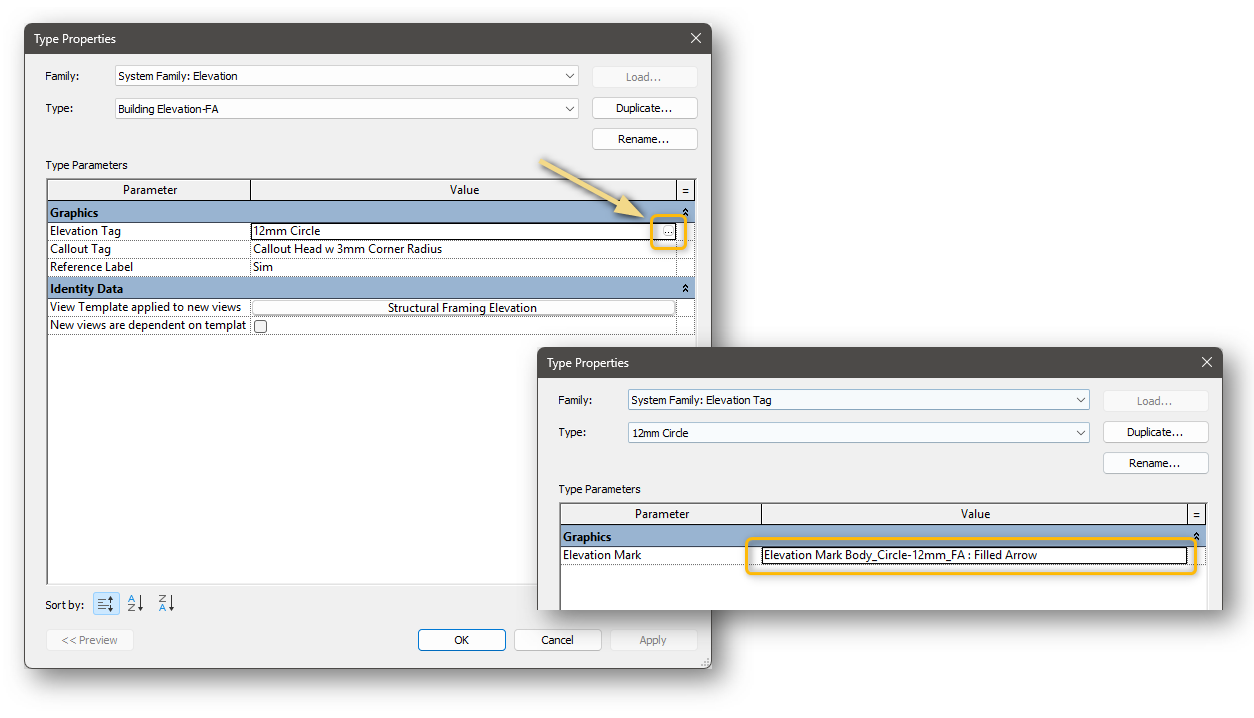Close the Elevation Type Properties dialog
Viewport: 1254px width, 718px height.
pos(696,38)
